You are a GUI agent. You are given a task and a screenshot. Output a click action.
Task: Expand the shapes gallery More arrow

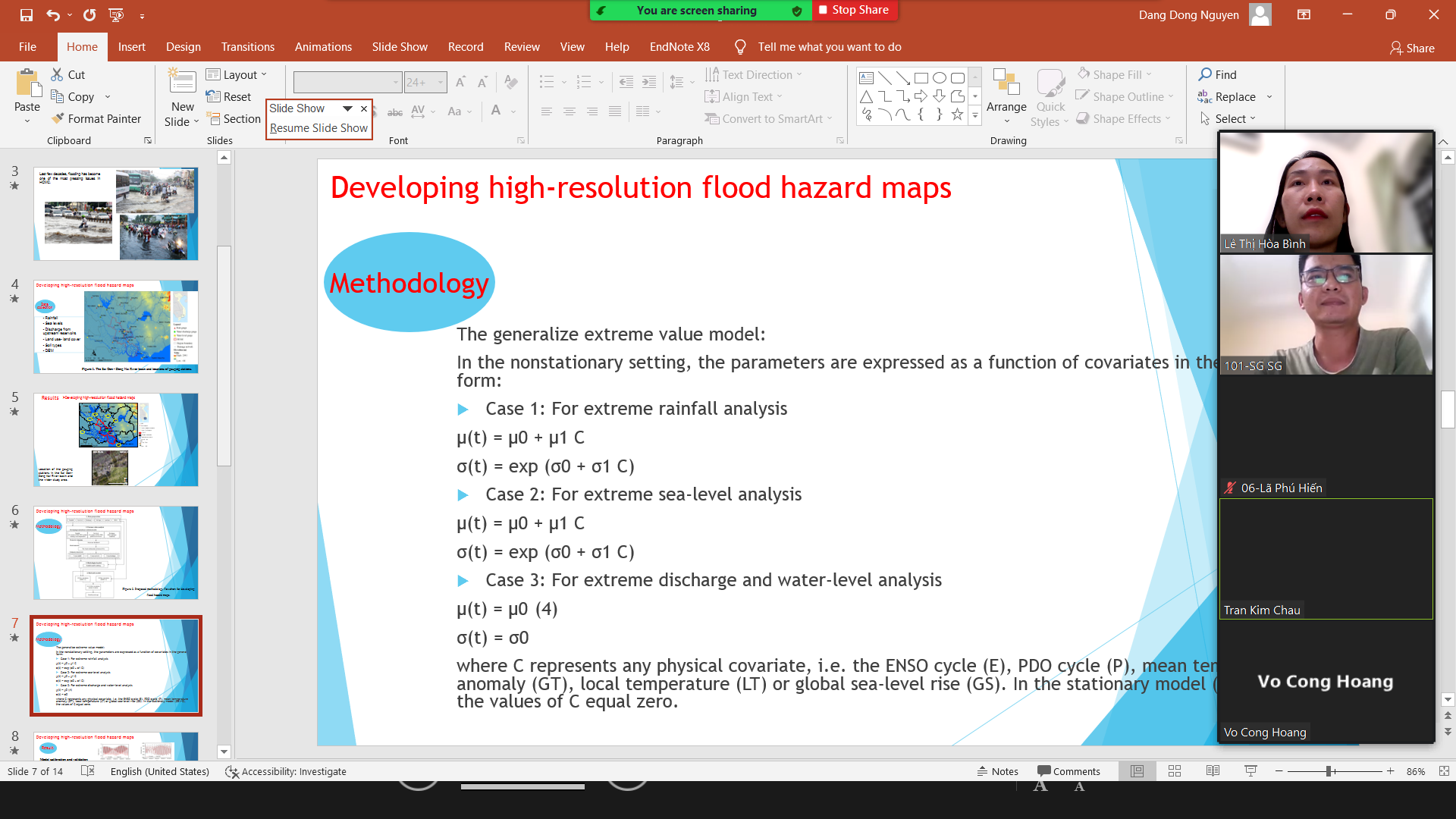click(975, 116)
